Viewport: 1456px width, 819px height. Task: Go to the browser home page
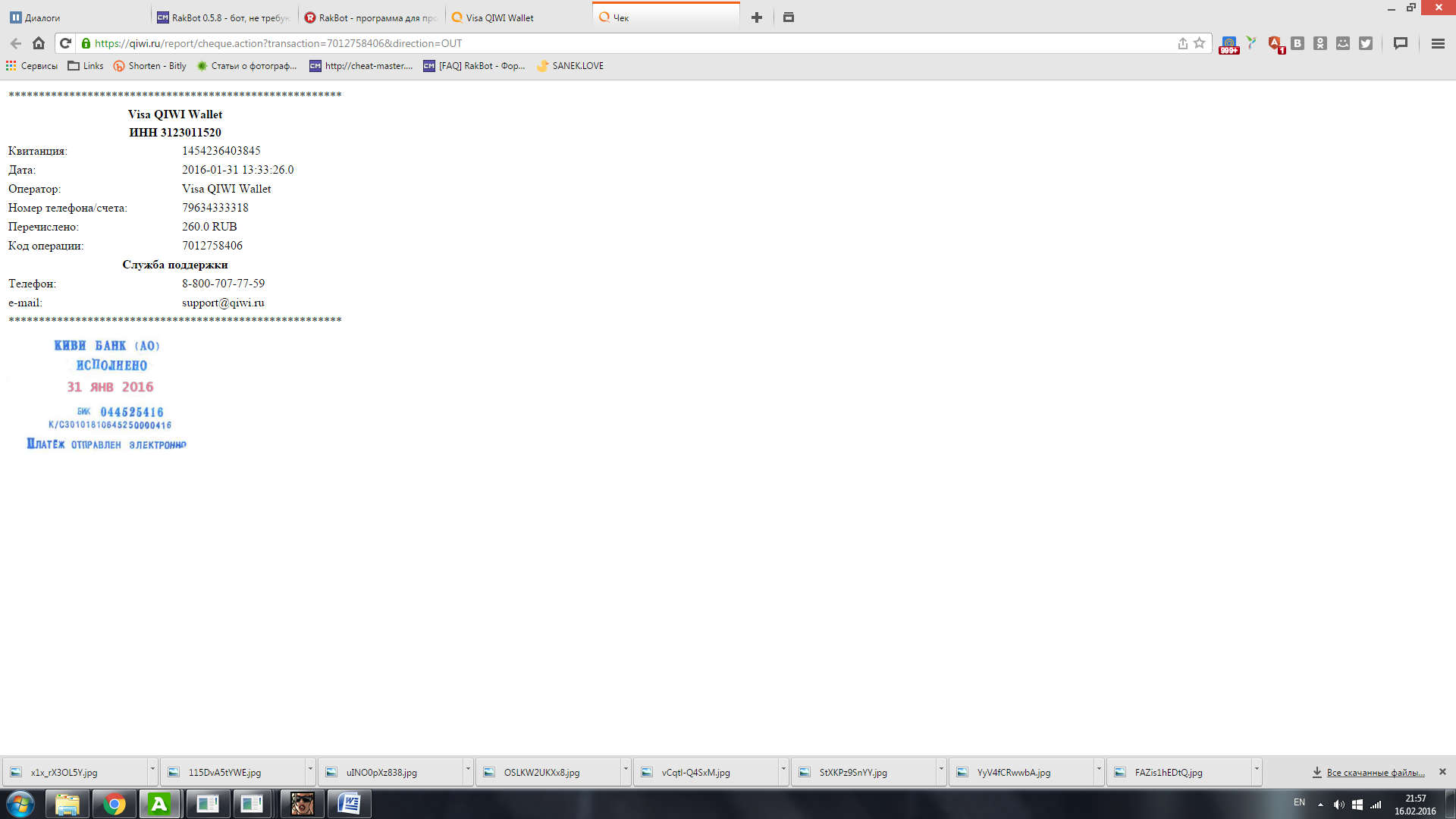pyautogui.click(x=39, y=43)
